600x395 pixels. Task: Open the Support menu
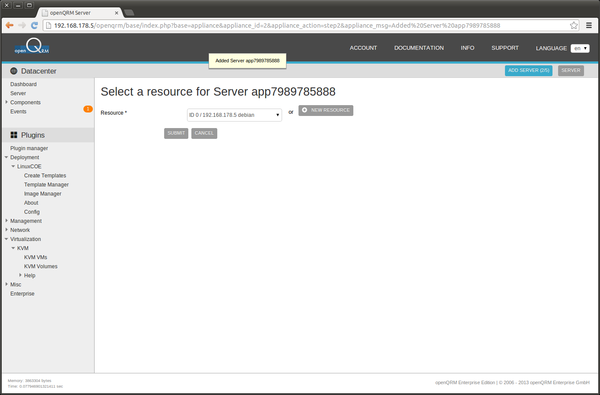[505, 48]
